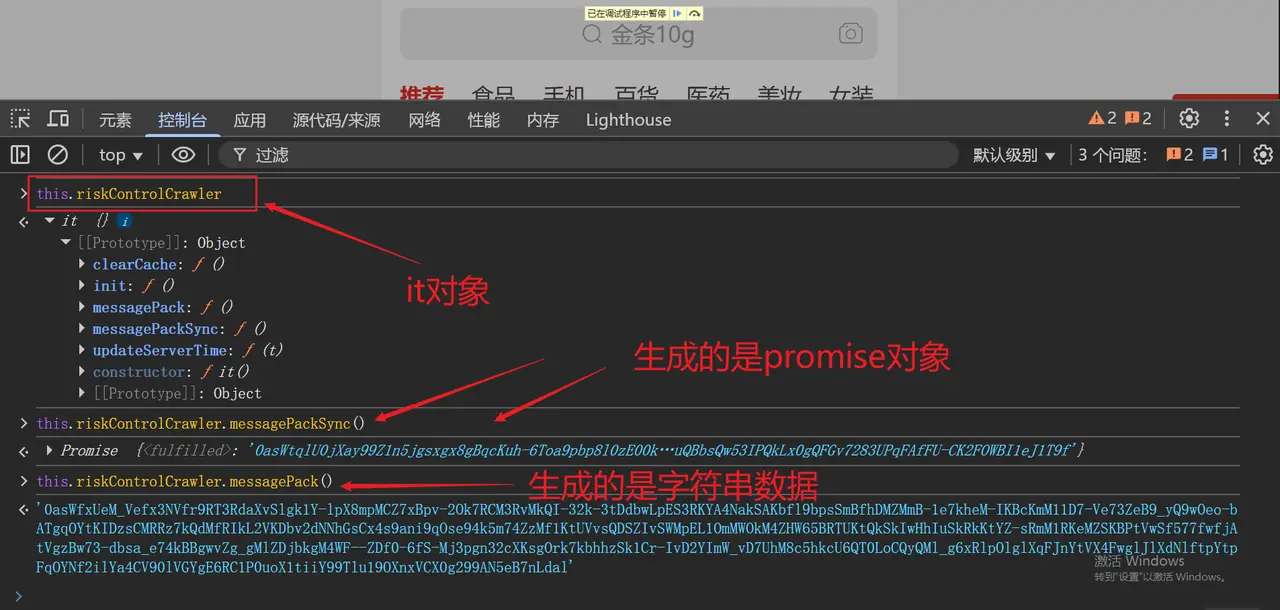Open the 'top' frame context dropdown

pyautogui.click(x=118, y=154)
